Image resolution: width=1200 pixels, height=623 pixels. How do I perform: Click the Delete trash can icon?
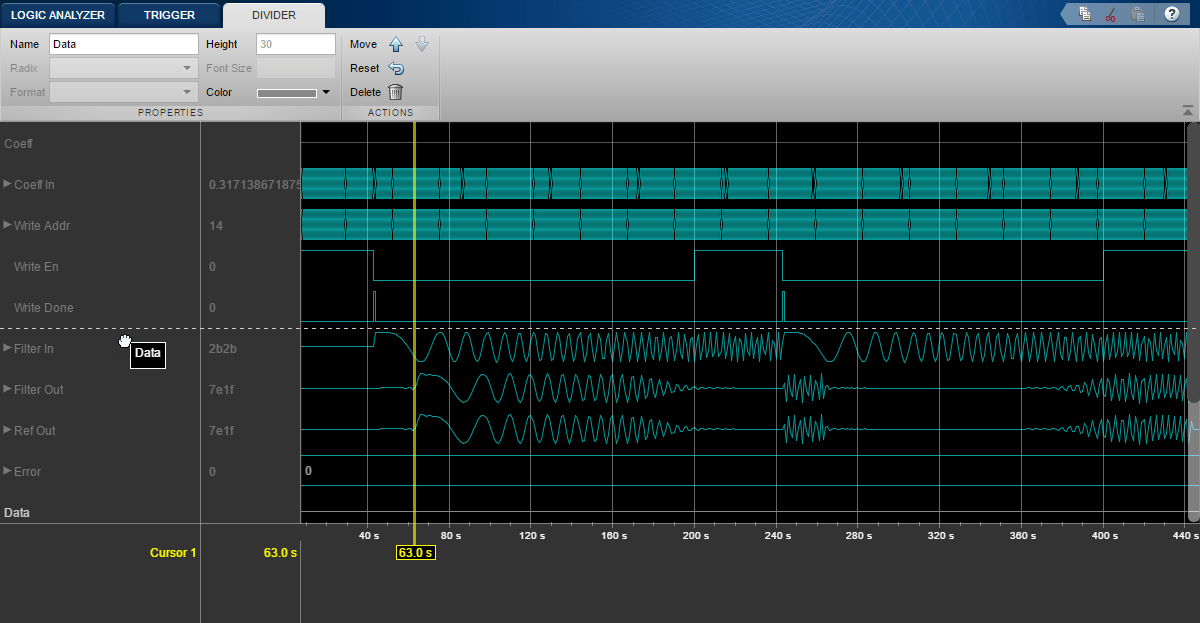click(396, 92)
